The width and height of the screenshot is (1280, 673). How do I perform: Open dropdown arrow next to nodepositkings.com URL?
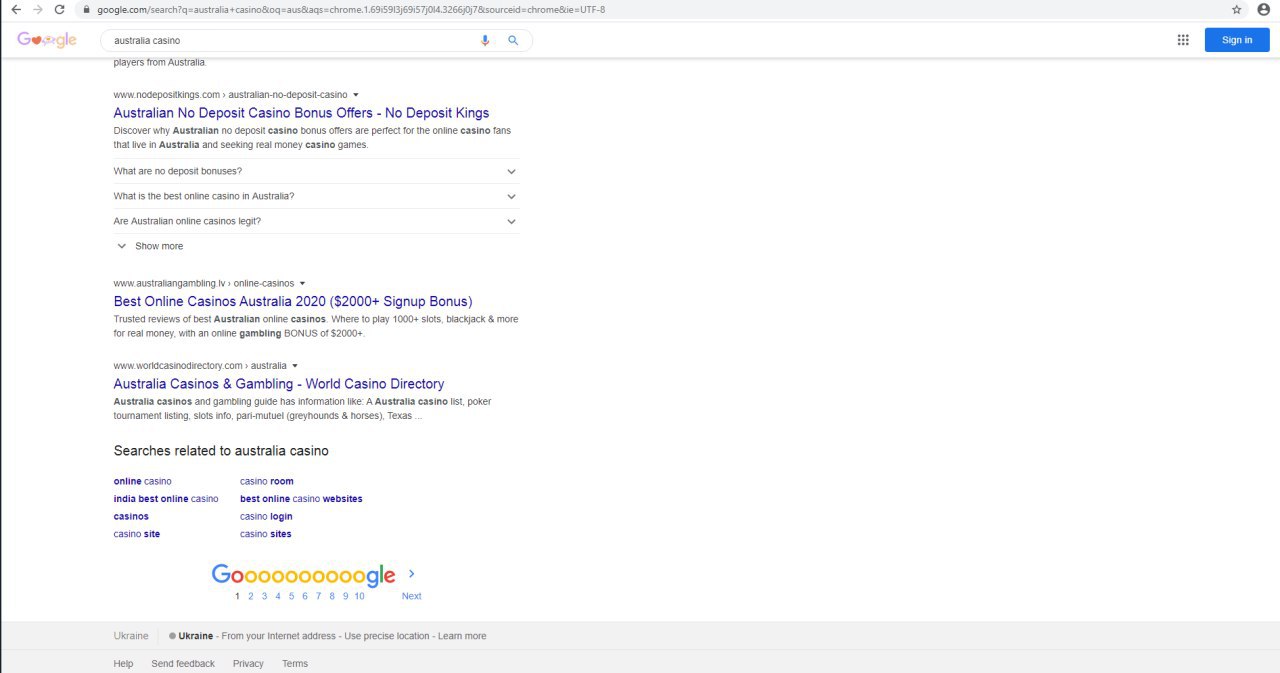point(356,95)
